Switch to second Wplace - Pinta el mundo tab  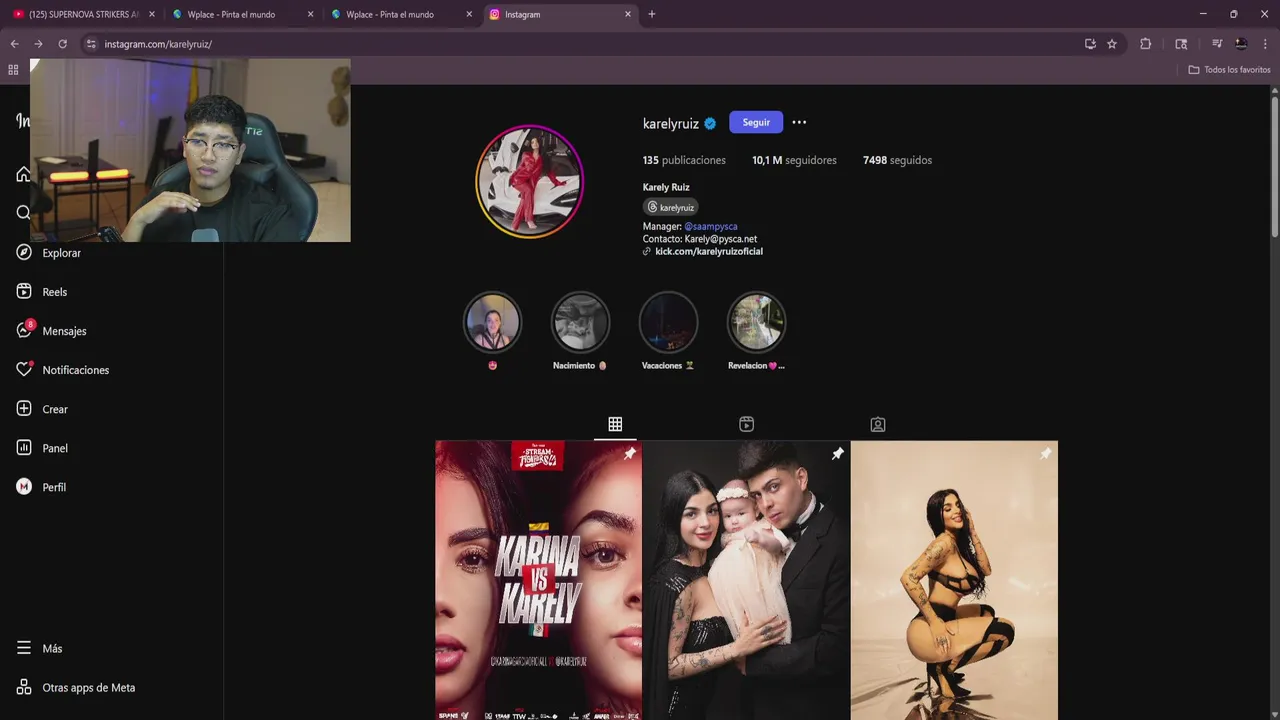coord(401,14)
